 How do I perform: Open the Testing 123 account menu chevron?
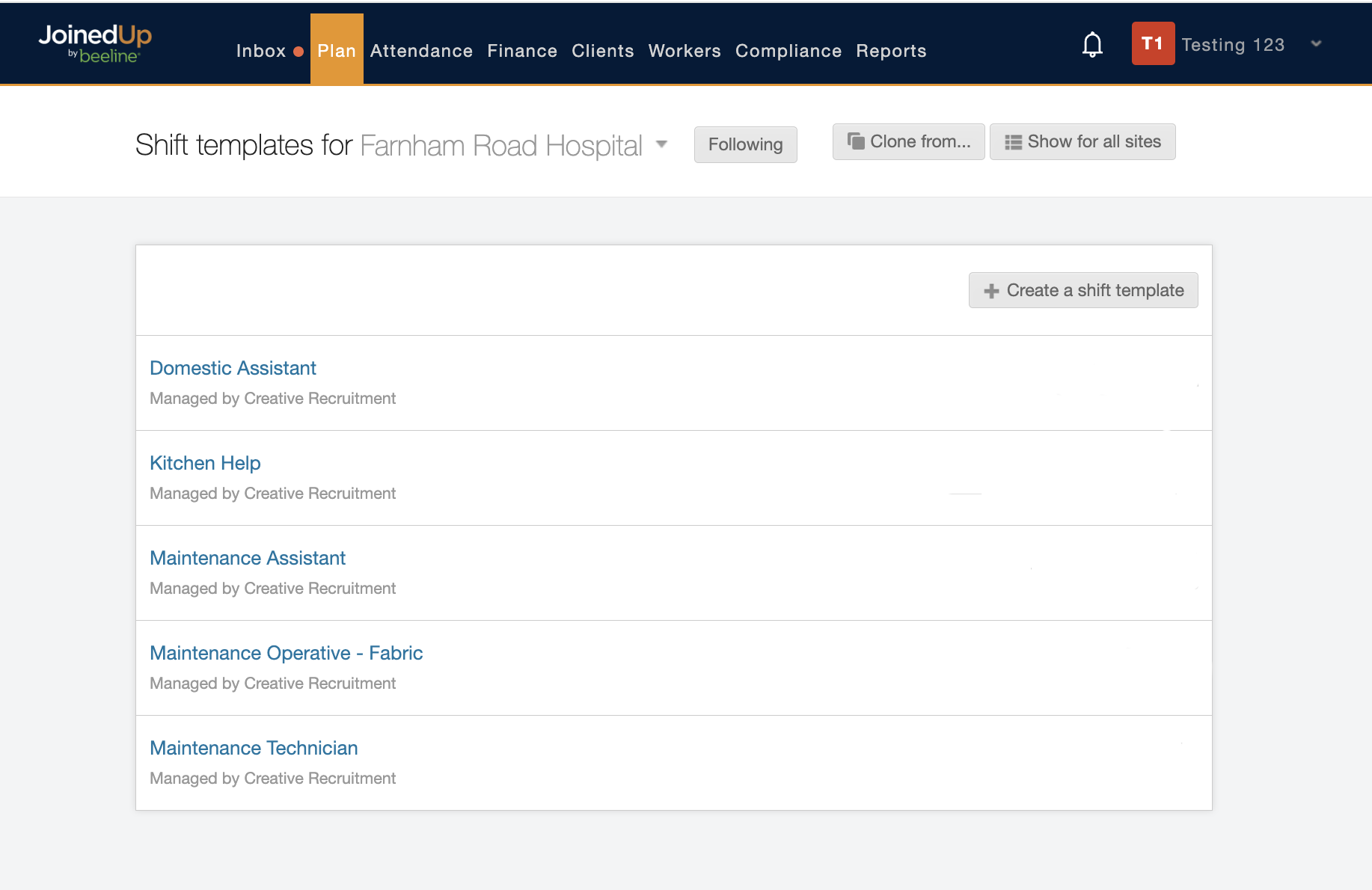(1316, 44)
